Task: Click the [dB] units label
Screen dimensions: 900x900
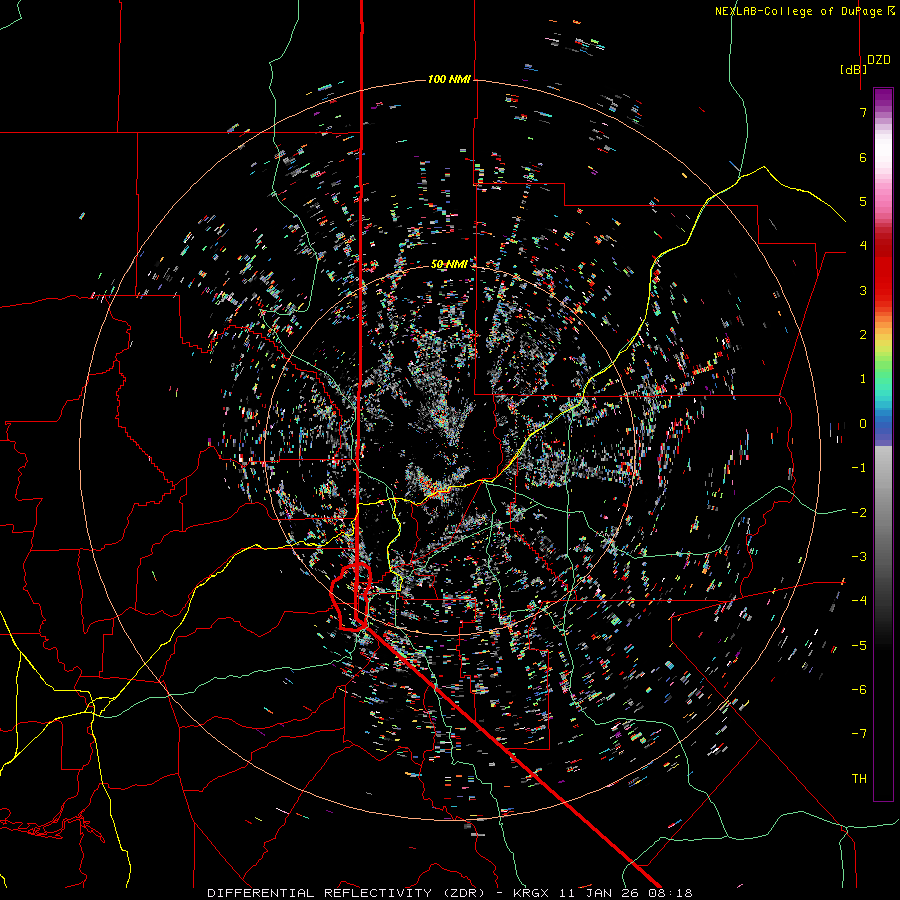Action: tap(853, 69)
